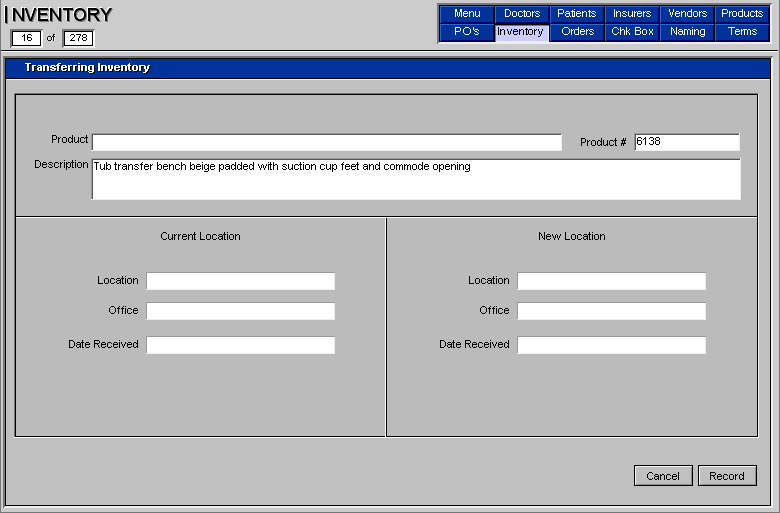Click the Product name input field
This screenshot has height=513, width=780.
coord(327,142)
